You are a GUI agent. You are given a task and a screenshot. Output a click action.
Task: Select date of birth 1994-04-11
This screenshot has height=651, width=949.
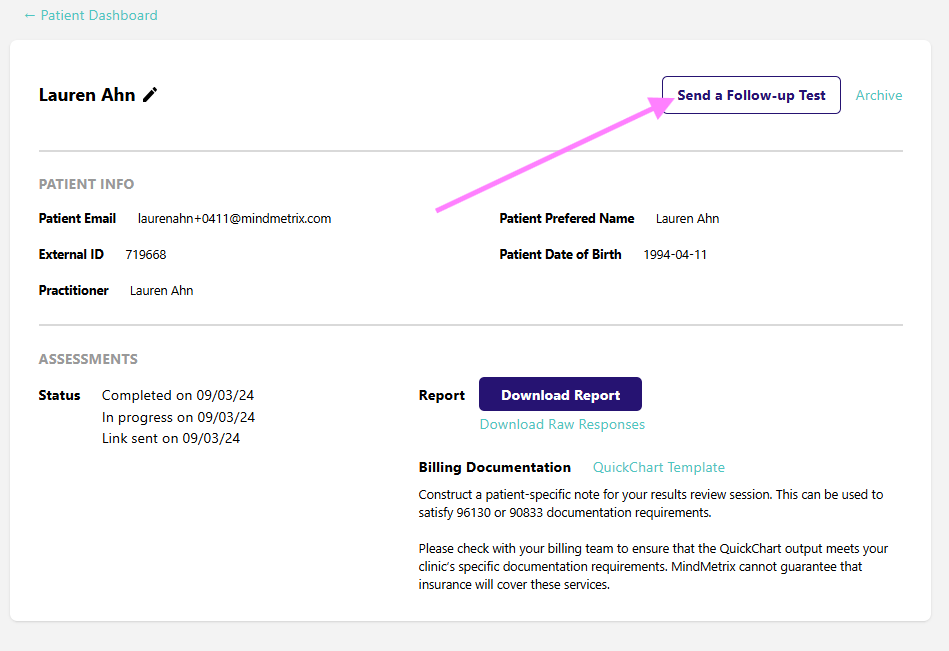point(675,255)
